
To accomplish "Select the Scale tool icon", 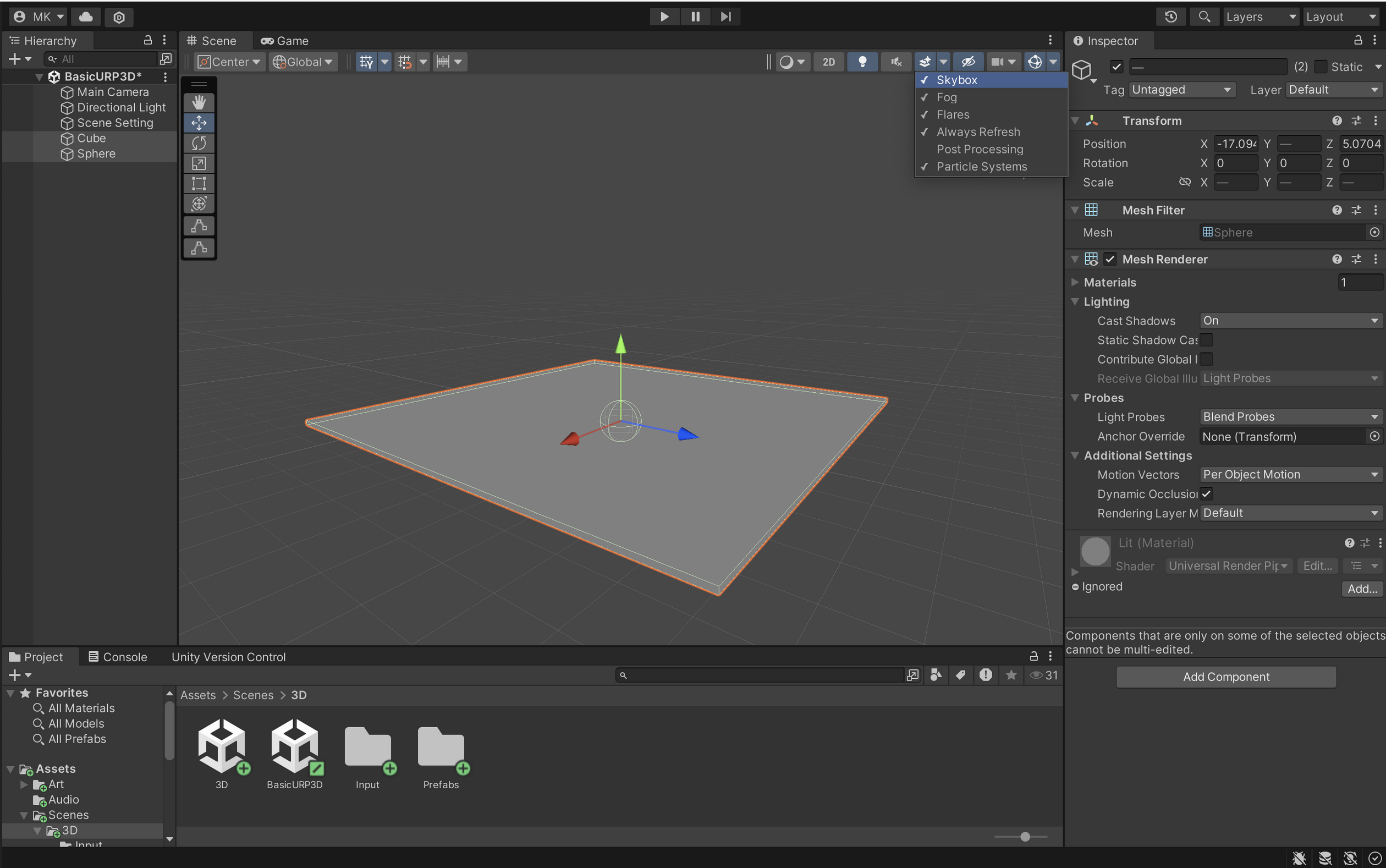I will click(199, 163).
